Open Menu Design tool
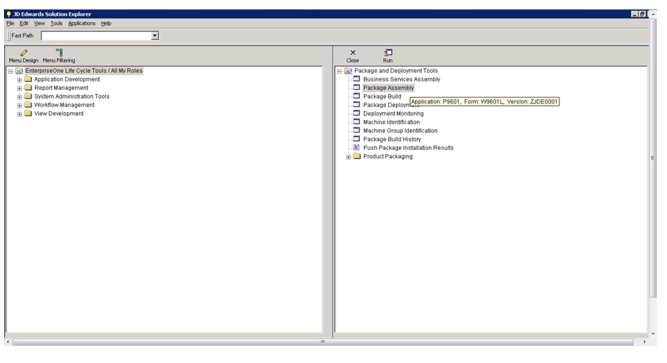667x363 pixels. pyautogui.click(x=23, y=56)
